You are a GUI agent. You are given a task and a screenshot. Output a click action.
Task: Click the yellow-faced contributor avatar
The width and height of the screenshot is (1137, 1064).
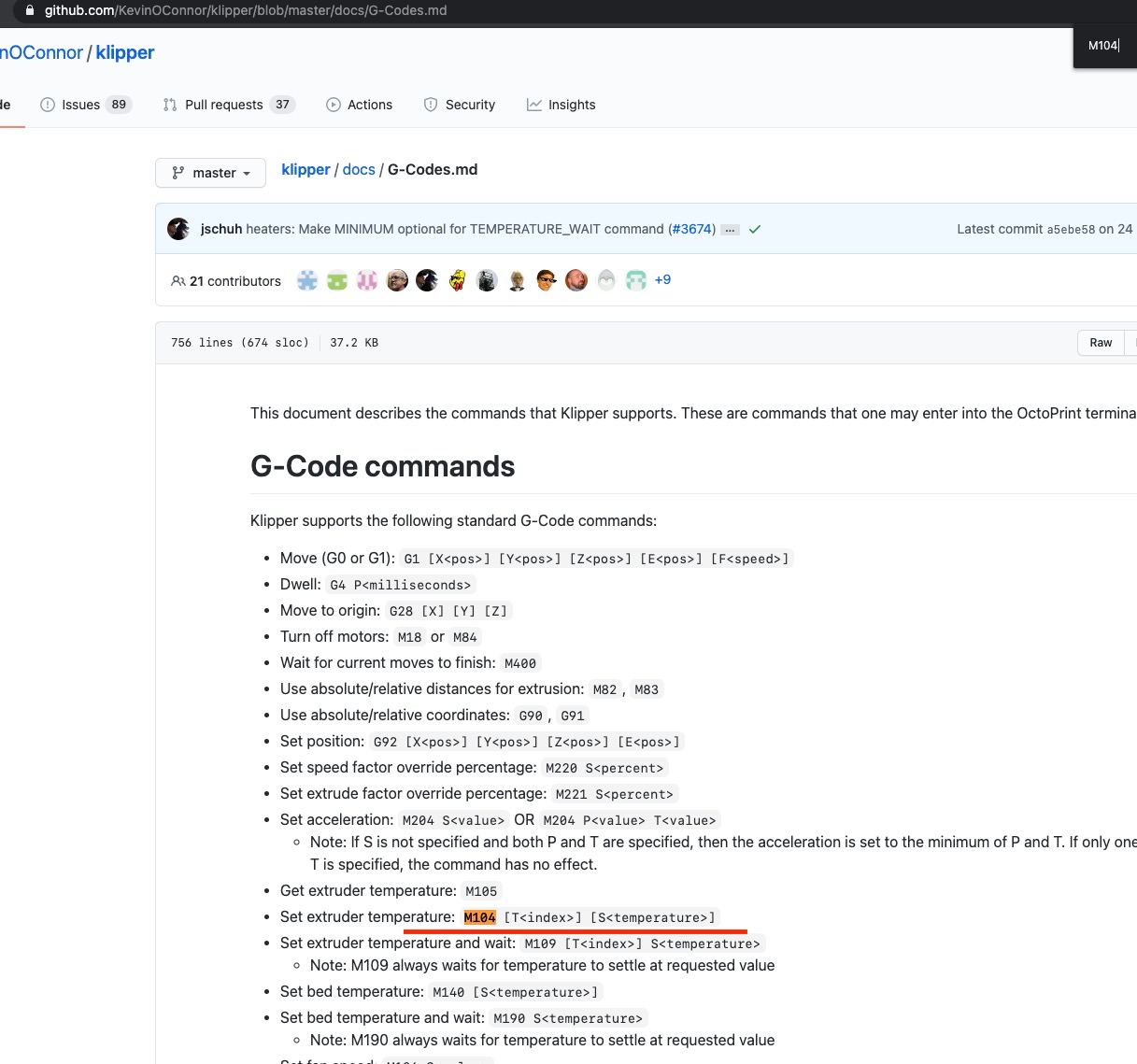click(x=457, y=280)
